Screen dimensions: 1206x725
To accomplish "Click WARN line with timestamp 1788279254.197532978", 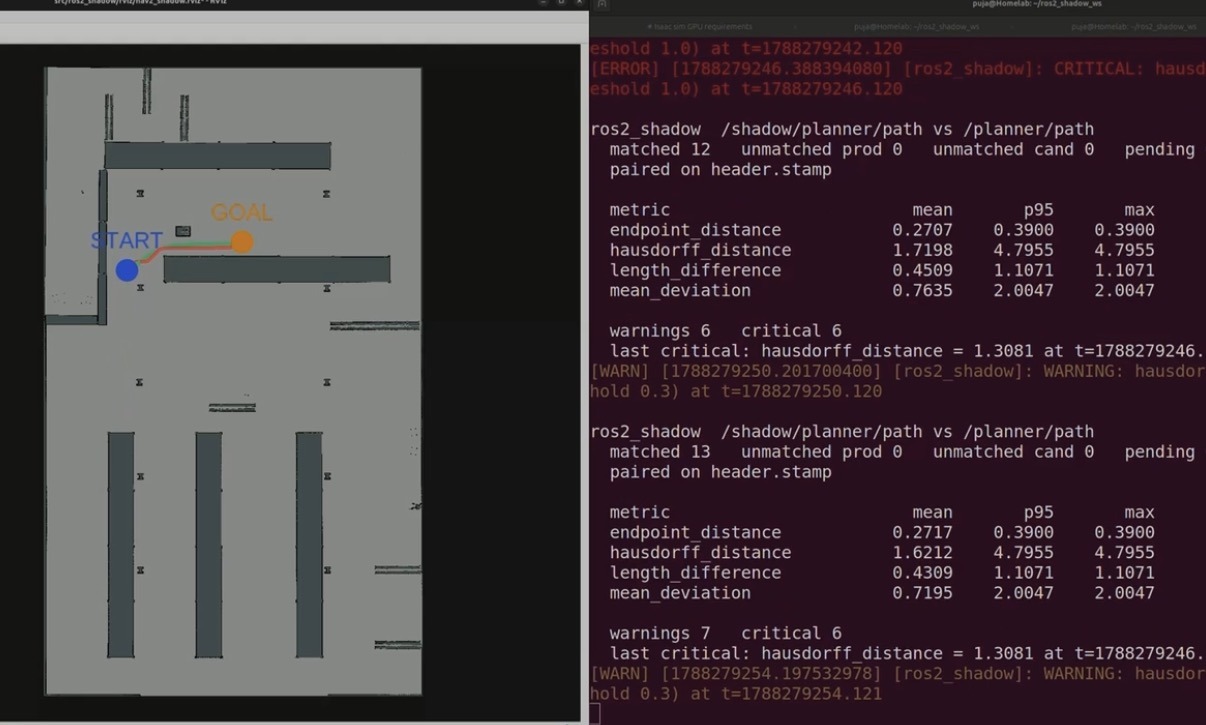I will [897, 674].
